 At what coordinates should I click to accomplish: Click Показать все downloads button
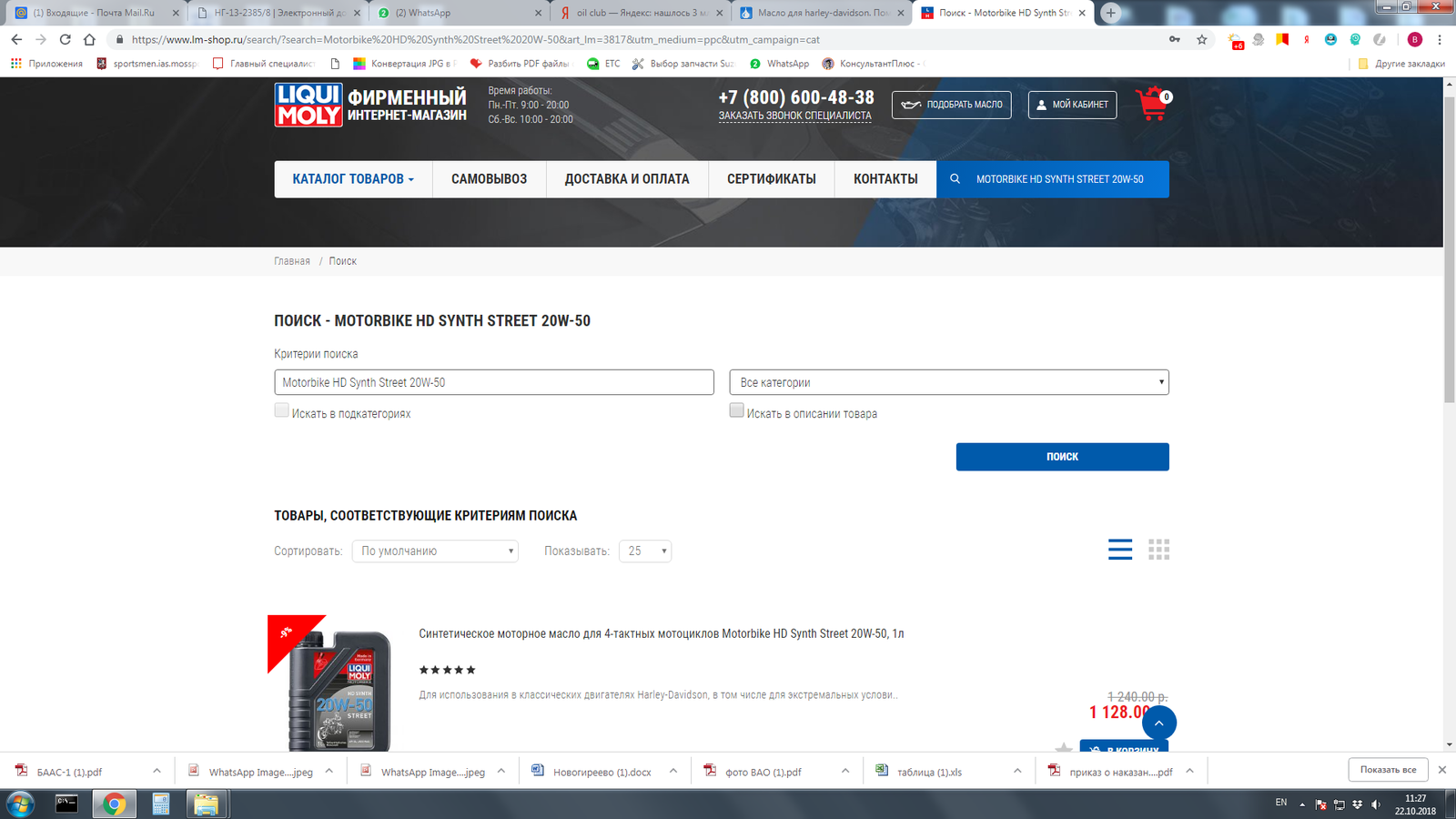point(1388,770)
